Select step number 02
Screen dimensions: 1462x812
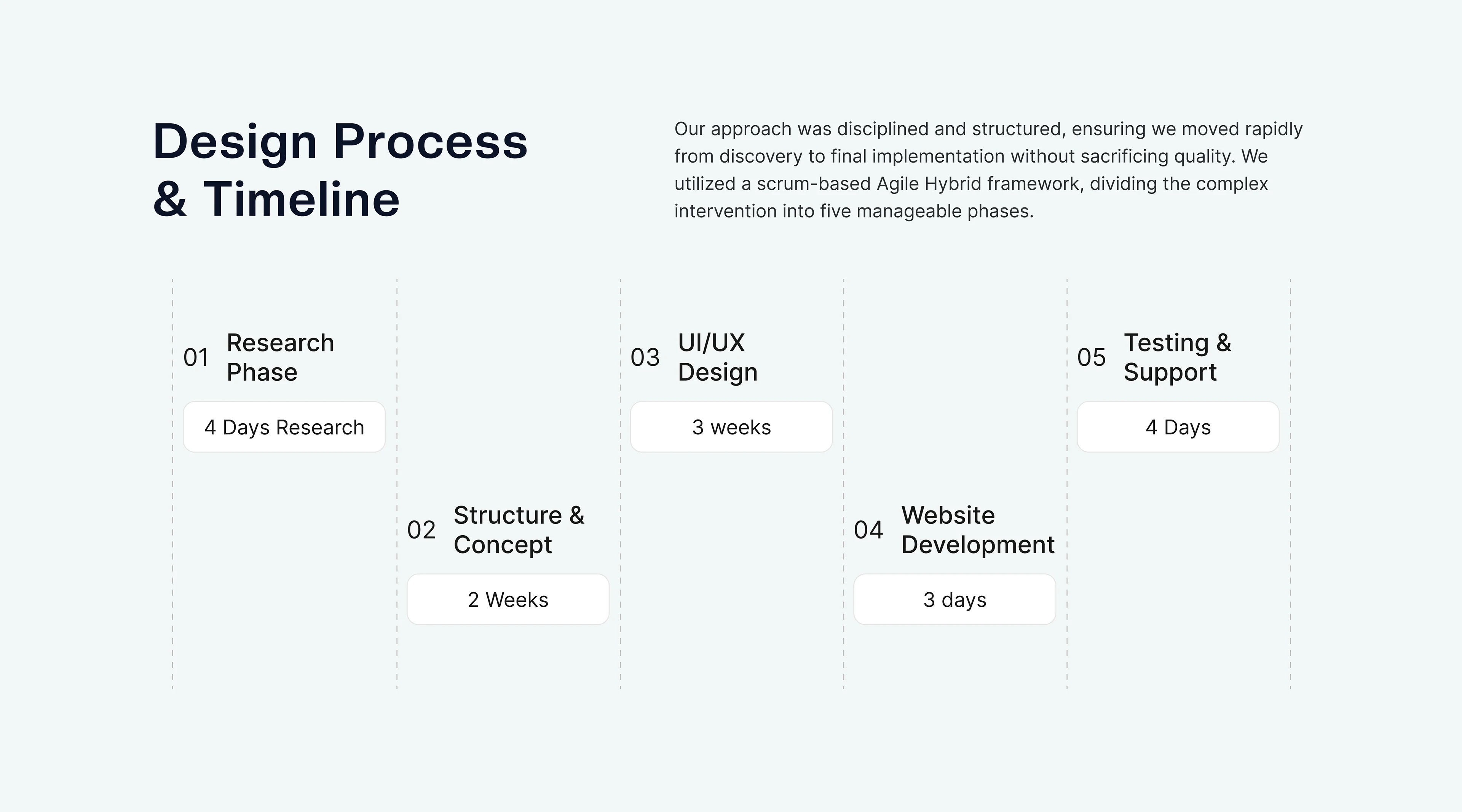(421, 530)
